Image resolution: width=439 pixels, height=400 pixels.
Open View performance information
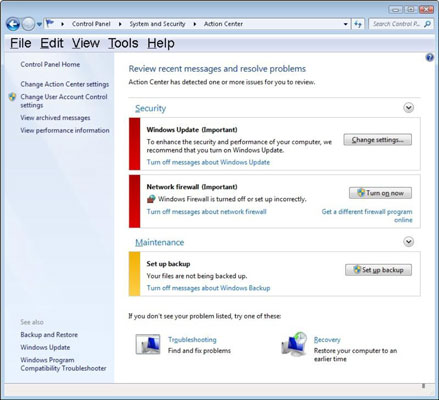pos(65,130)
